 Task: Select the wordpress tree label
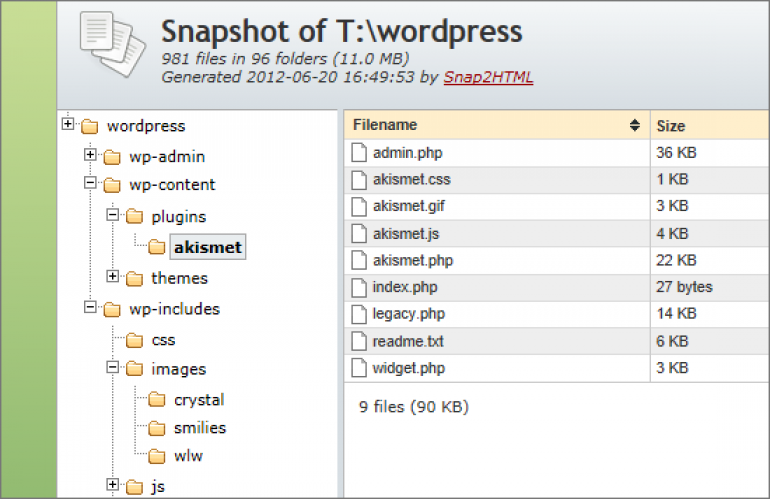click(146, 126)
